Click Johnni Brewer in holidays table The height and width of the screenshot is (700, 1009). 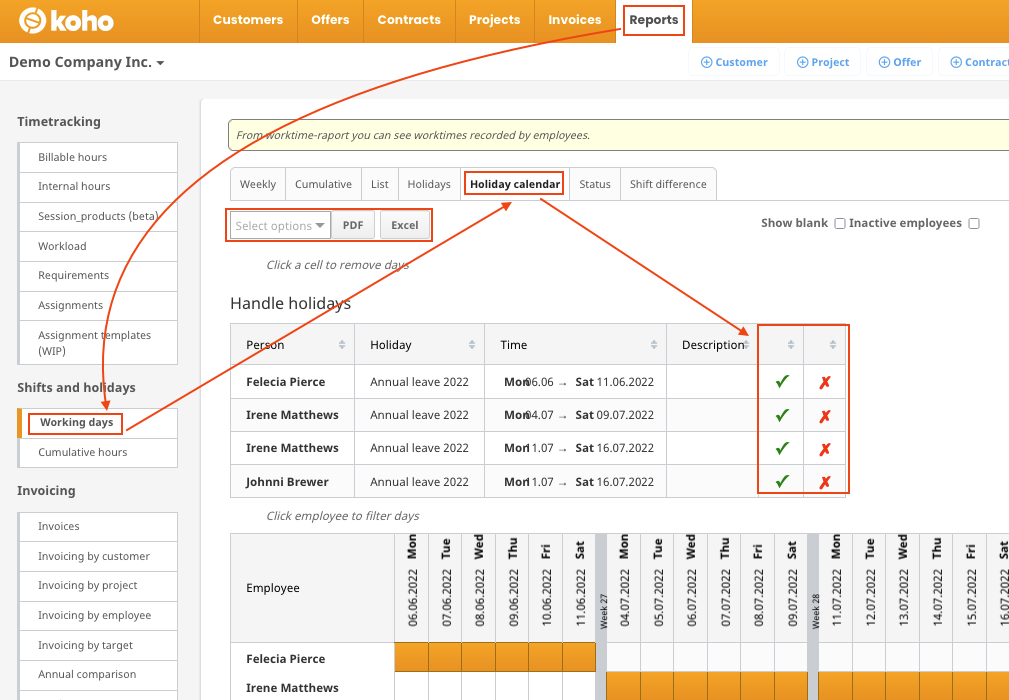click(287, 482)
